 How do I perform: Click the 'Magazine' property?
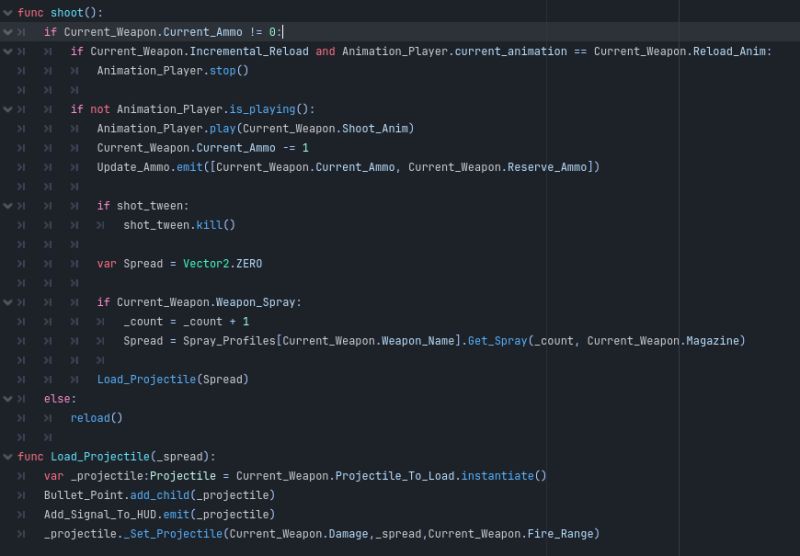point(713,341)
